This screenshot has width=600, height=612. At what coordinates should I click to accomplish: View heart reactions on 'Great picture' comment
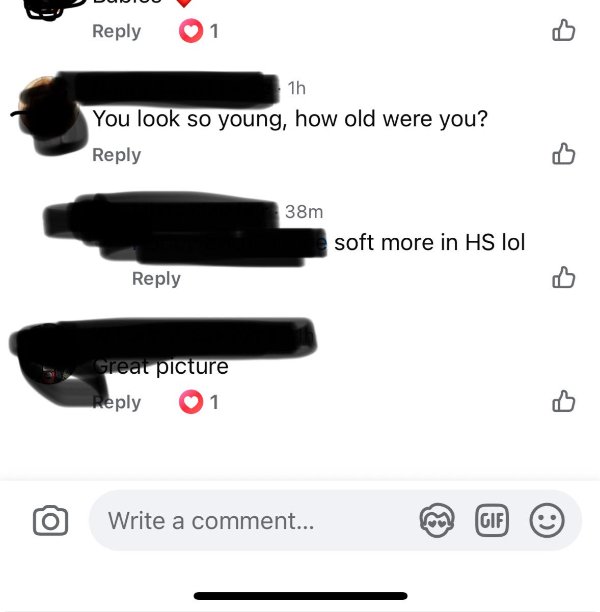click(199, 402)
